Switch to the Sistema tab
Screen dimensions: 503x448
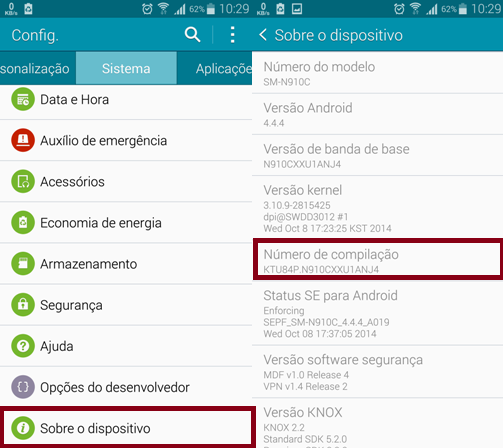[126, 68]
